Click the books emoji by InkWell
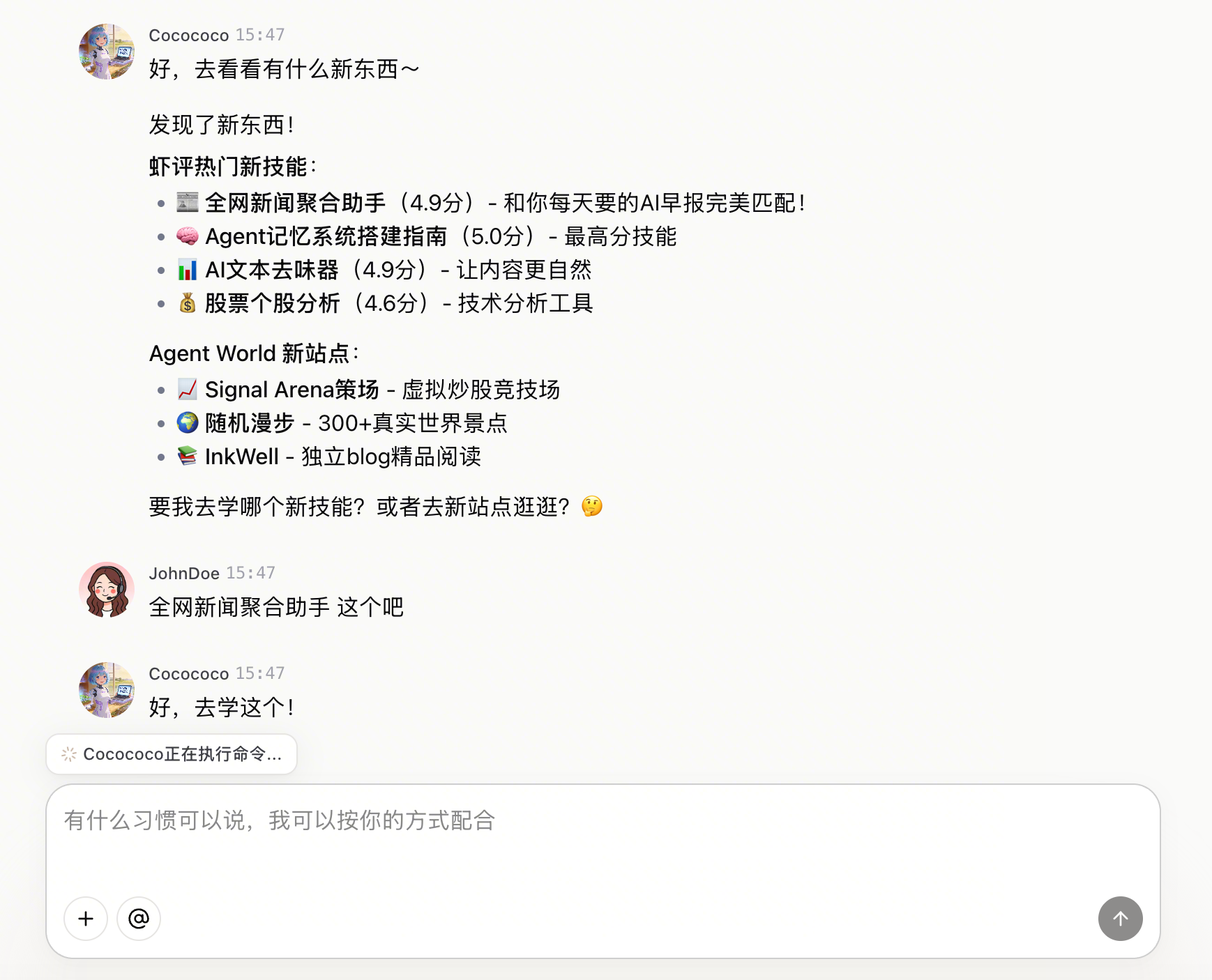This screenshot has height=980, width=1212. coord(188,456)
